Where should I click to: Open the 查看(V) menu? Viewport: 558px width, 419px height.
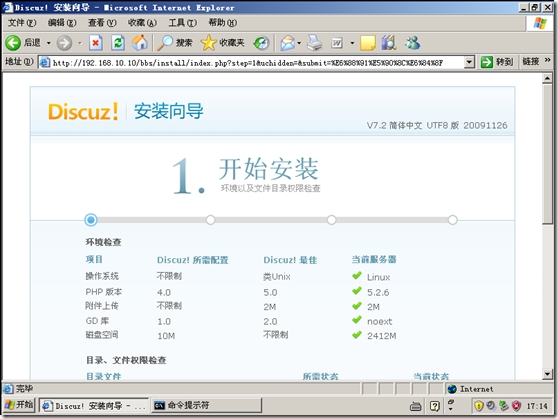(x=102, y=23)
